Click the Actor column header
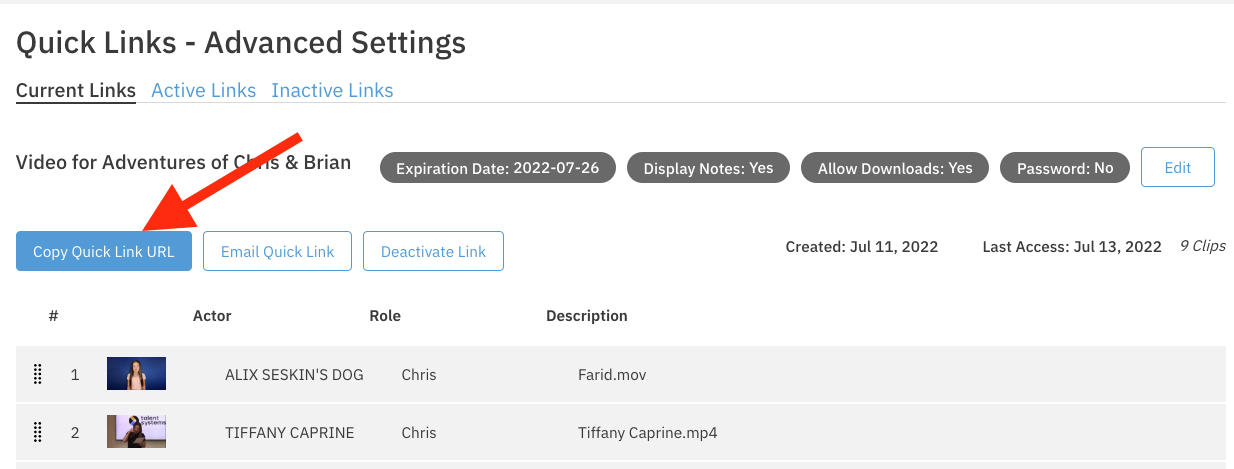The height and width of the screenshot is (469, 1234). tap(212, 316)
